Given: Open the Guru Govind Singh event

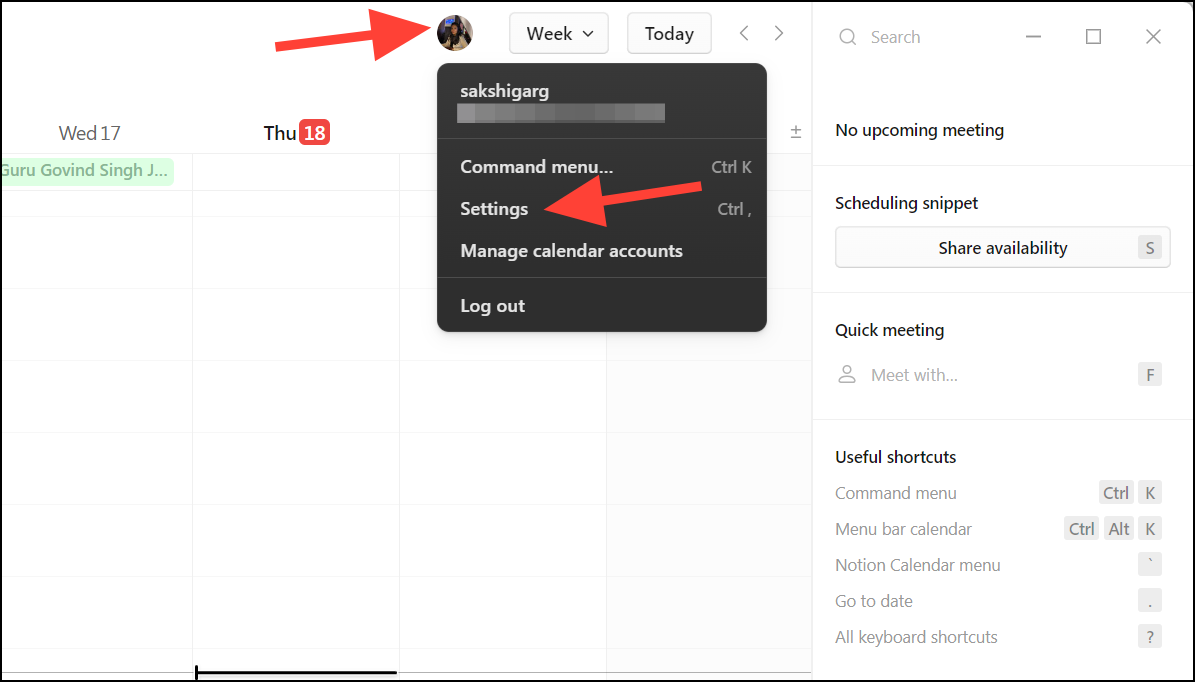Looking at the screenshot, I should click(87, 170).
